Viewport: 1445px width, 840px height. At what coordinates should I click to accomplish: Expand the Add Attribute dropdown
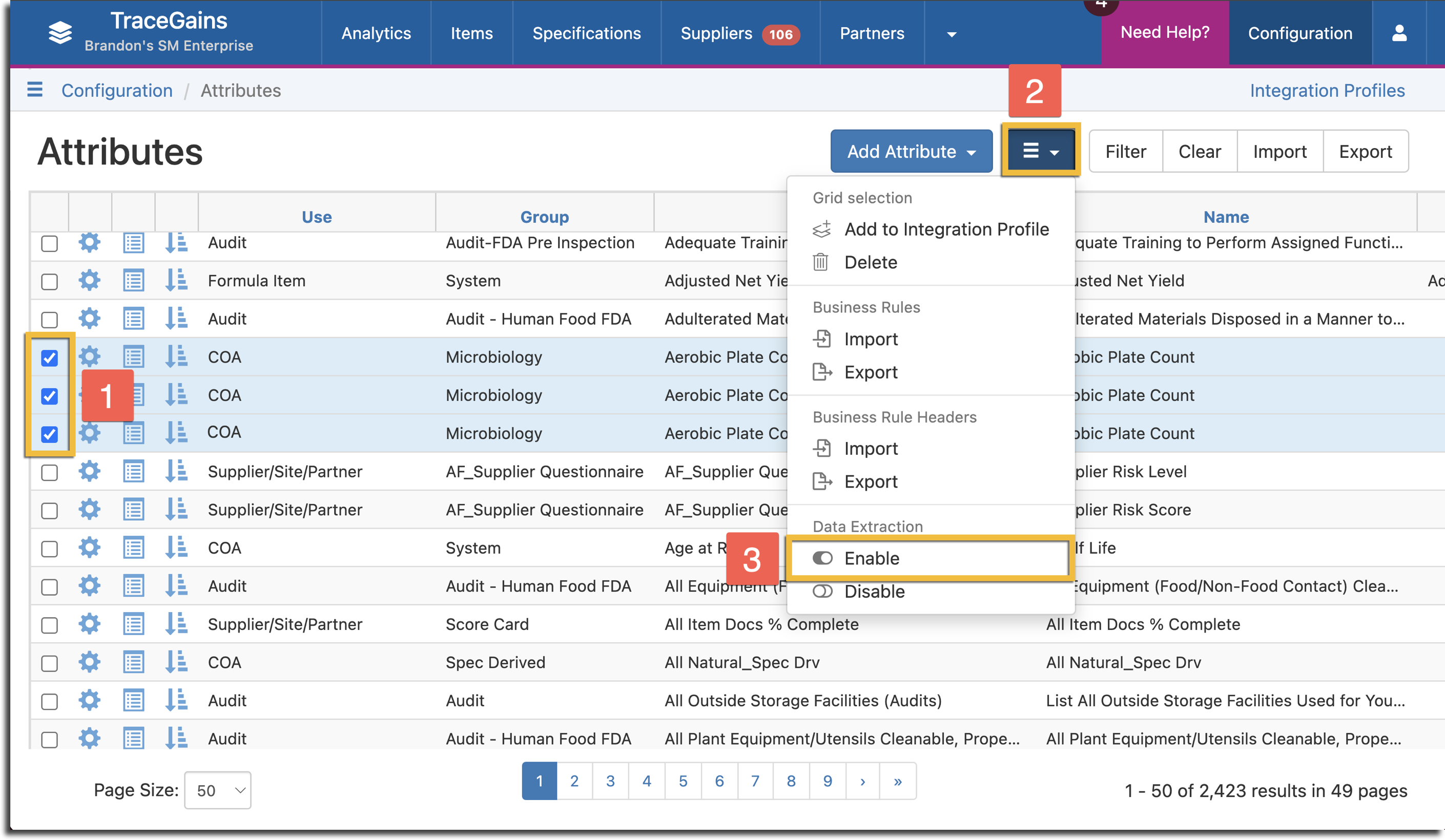tap(911, 151)
